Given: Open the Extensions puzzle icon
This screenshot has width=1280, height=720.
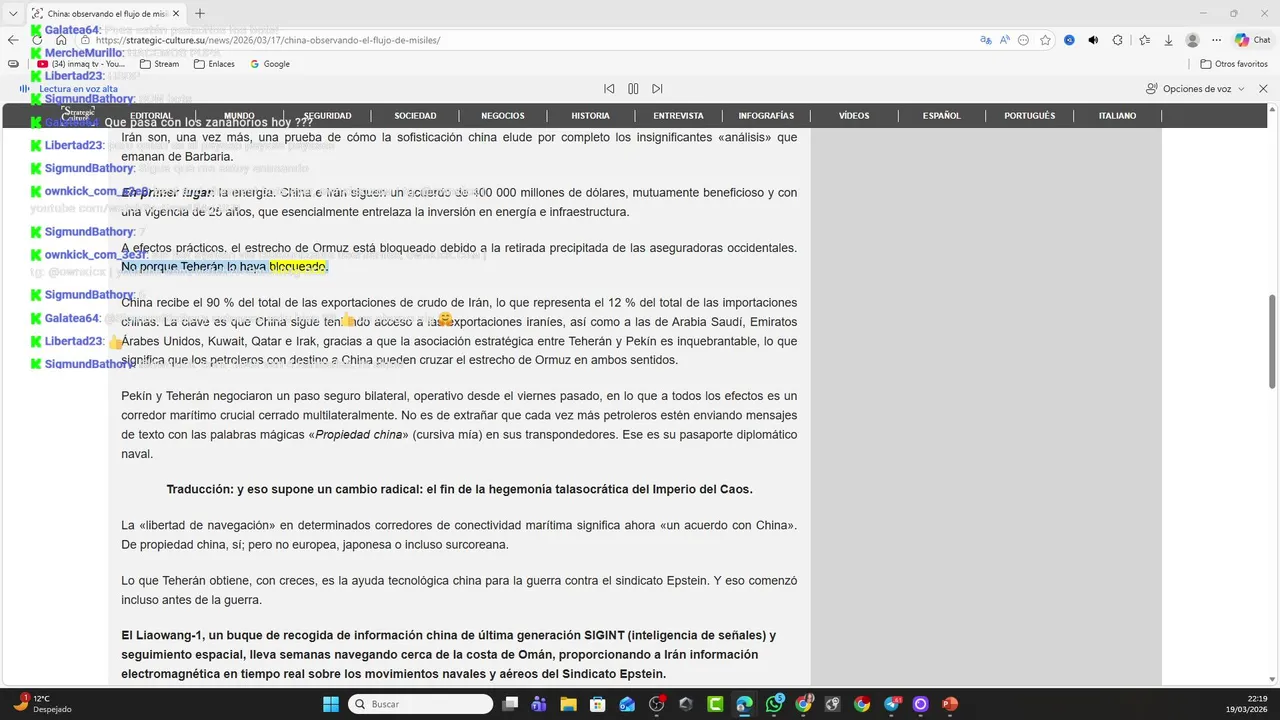Looking at the screenshot, I should [x=1118, y=40].
